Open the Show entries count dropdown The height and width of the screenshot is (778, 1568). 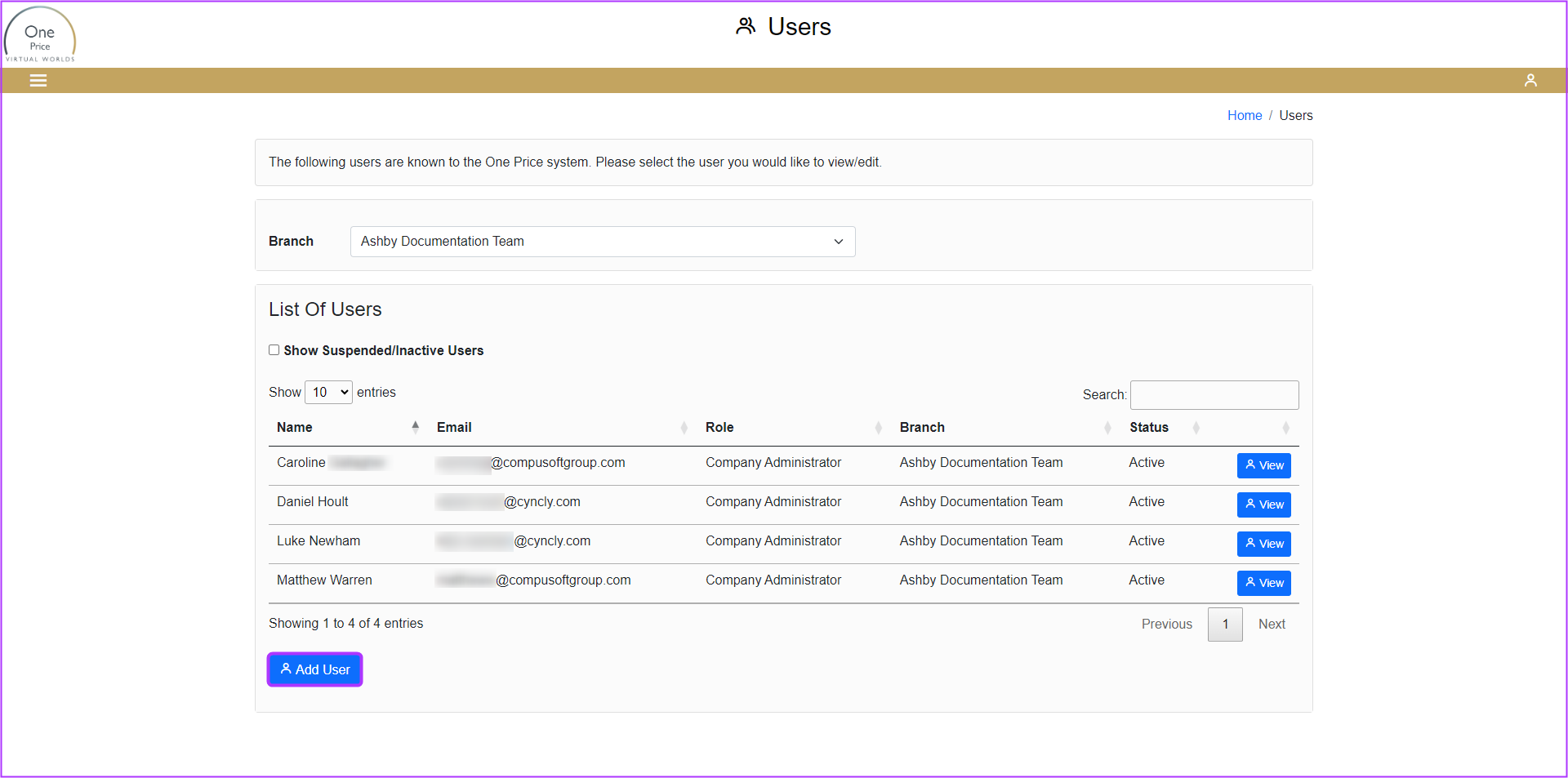(x=328, y=392)
